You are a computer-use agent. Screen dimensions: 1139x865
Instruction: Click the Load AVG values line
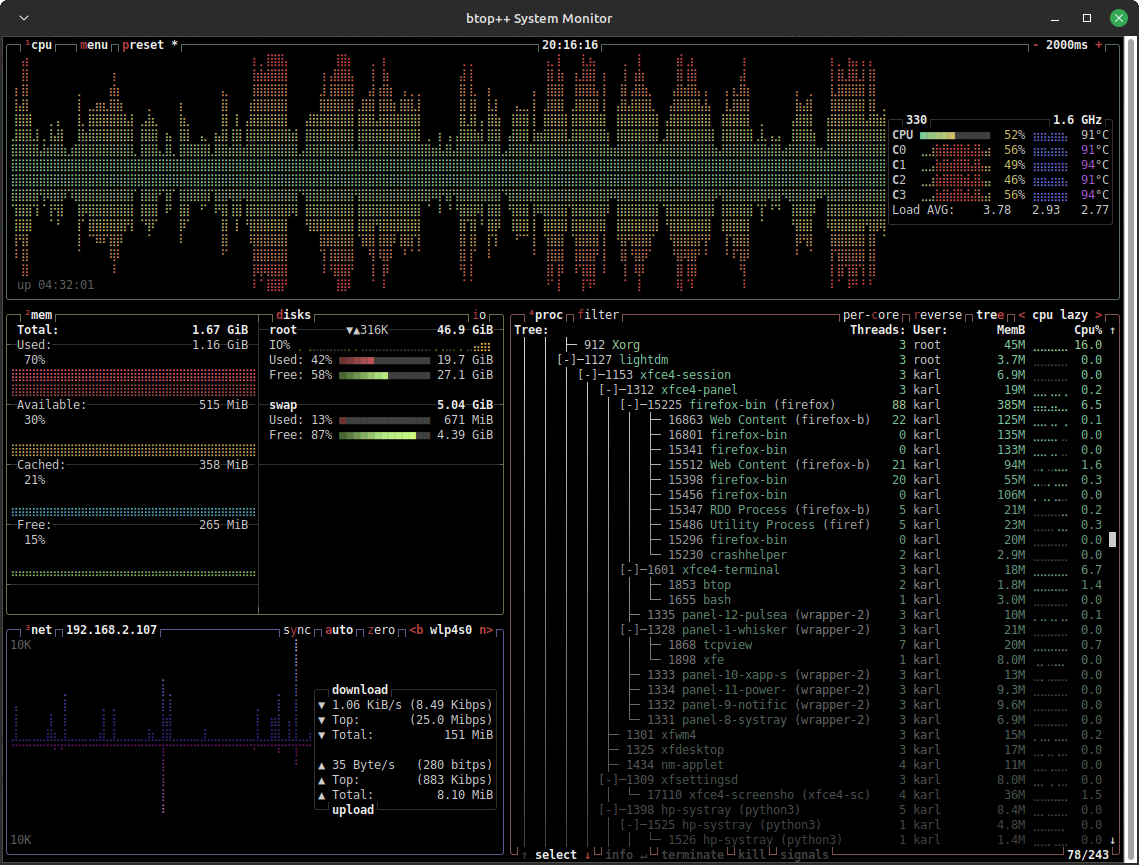1000,210
